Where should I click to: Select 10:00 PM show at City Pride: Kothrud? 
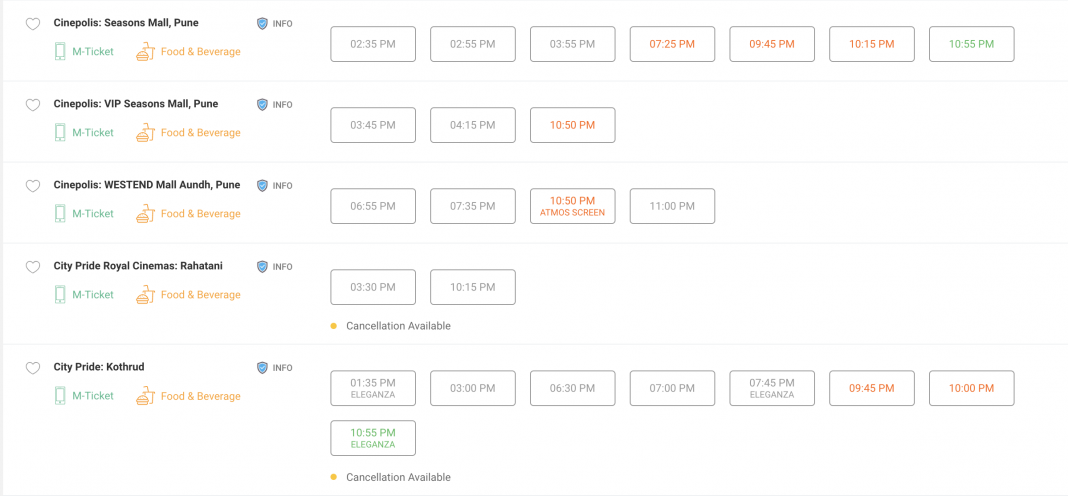[971, 388]
